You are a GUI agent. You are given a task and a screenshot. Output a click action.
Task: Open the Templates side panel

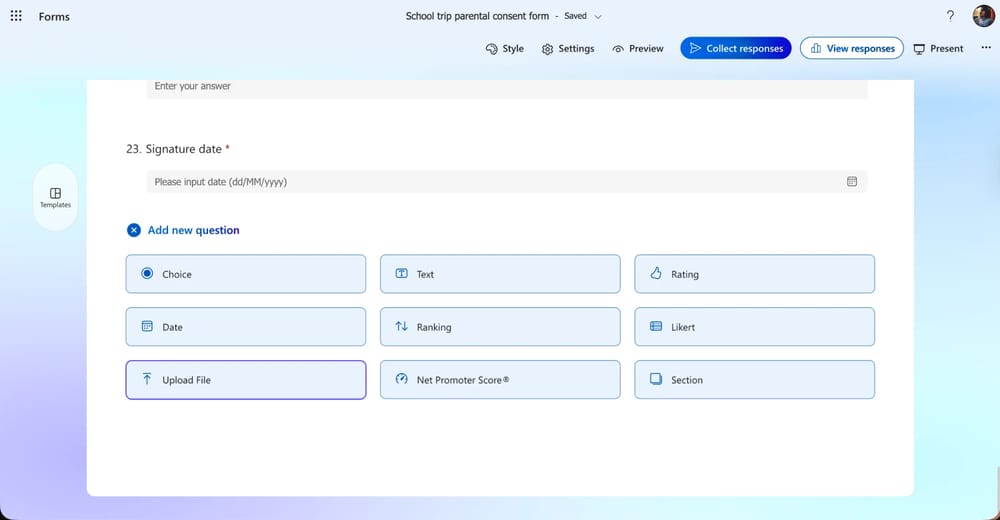tap(55, 197)
